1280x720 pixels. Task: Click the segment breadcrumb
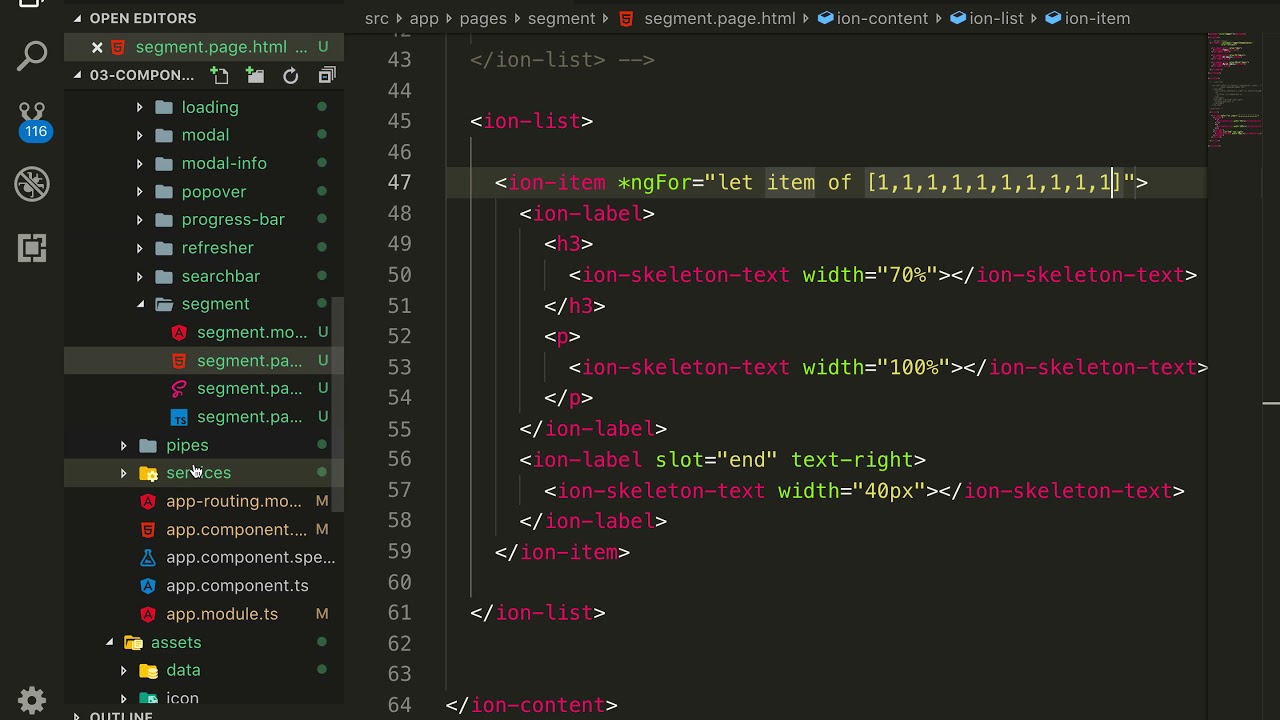click(x=562, y=18)
